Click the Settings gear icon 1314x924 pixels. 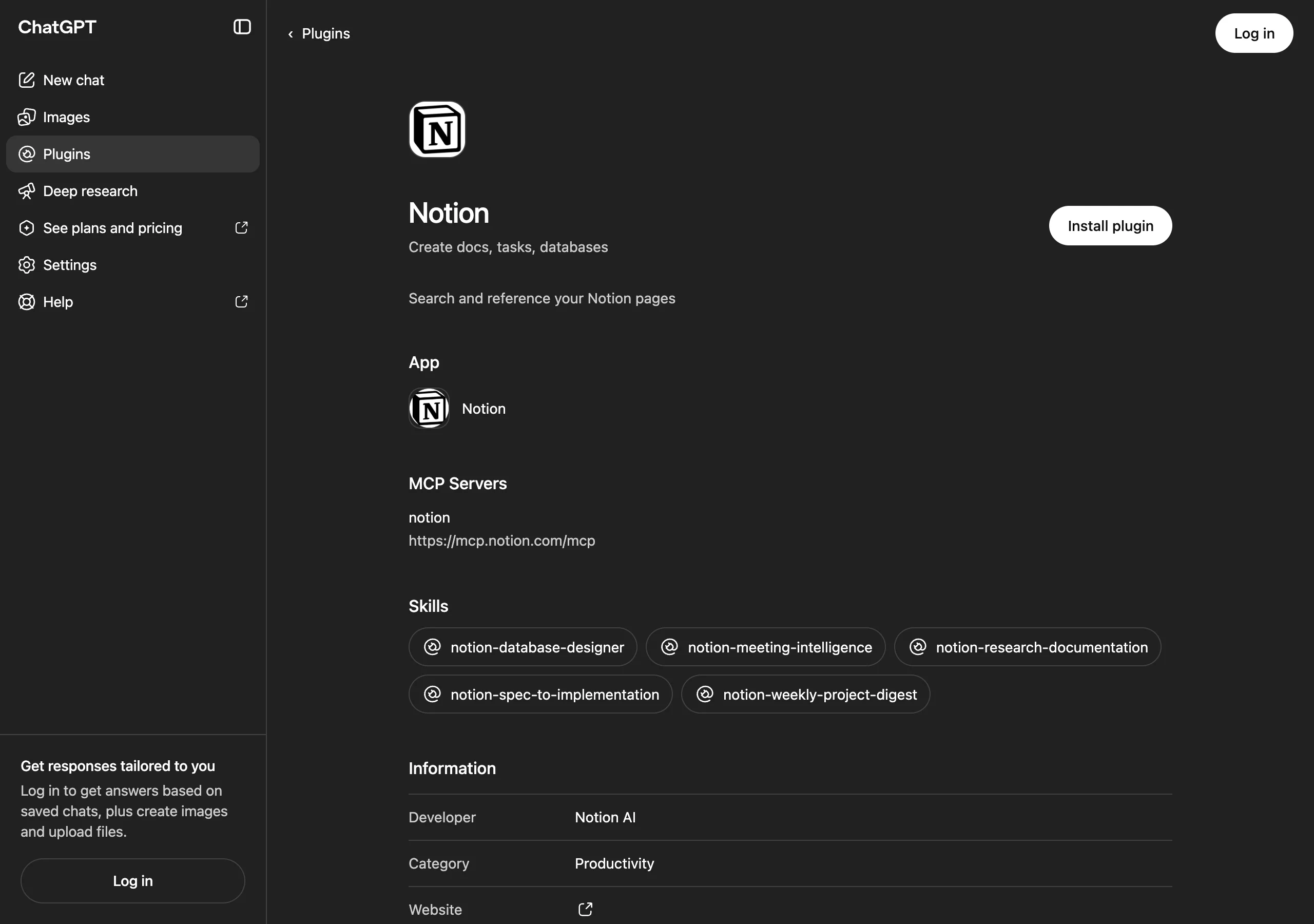[26, 265]
